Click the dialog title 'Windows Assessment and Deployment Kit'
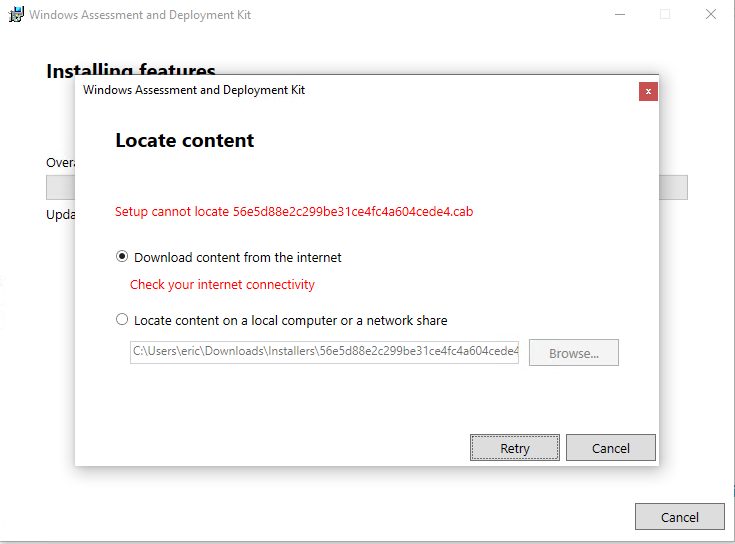This screenshot has height=544, width=735. click(194, 90)
